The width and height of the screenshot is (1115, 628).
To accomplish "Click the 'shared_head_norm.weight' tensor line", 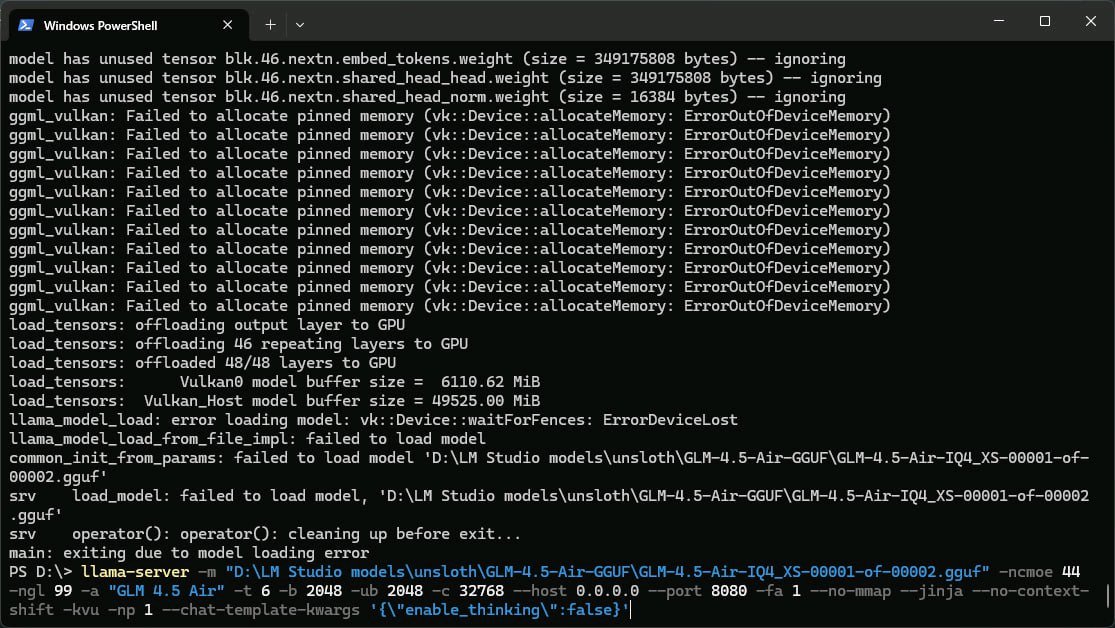I will (x=427, y=97).
